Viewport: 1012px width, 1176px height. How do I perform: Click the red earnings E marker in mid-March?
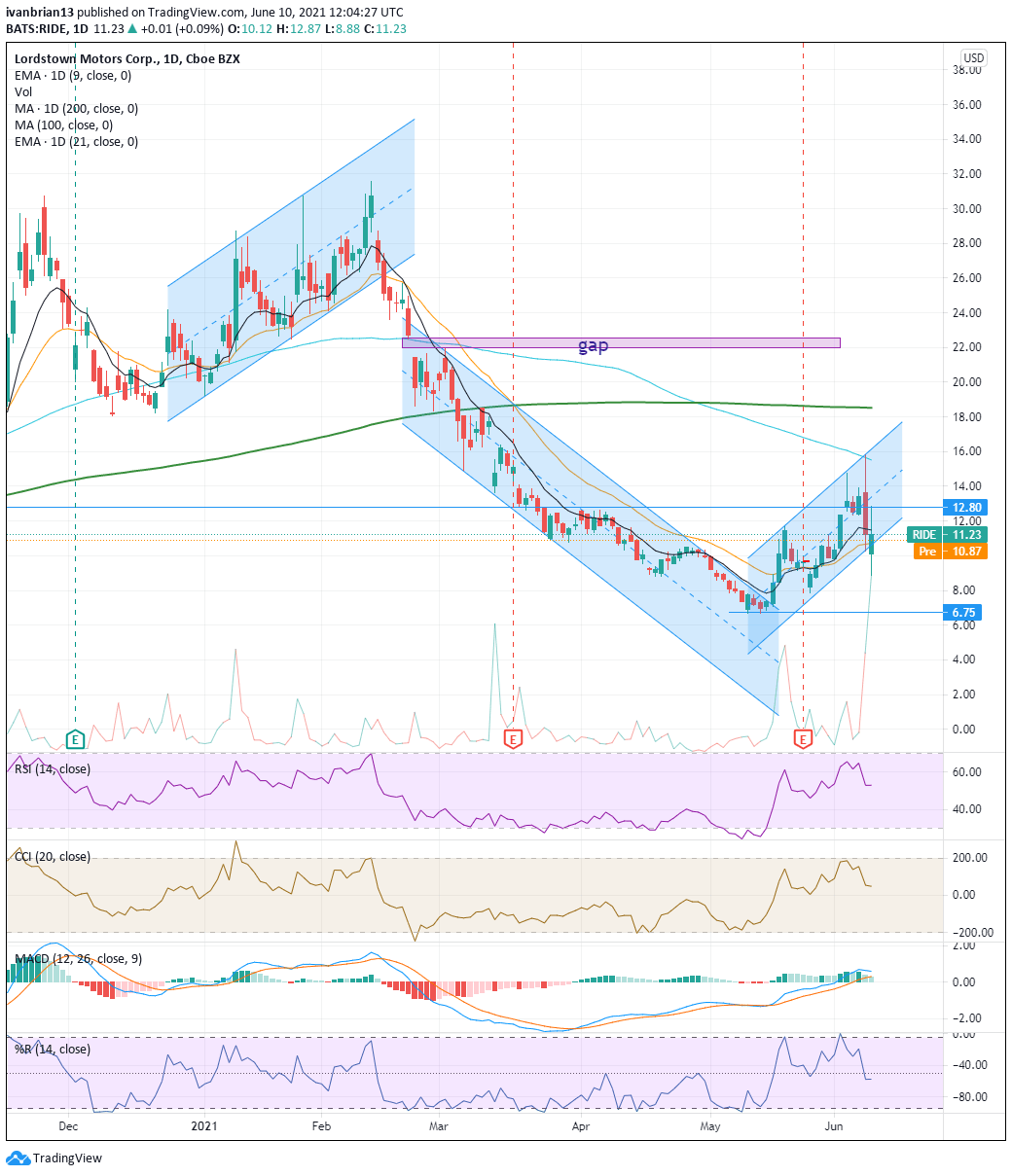(x=513, y=739)
